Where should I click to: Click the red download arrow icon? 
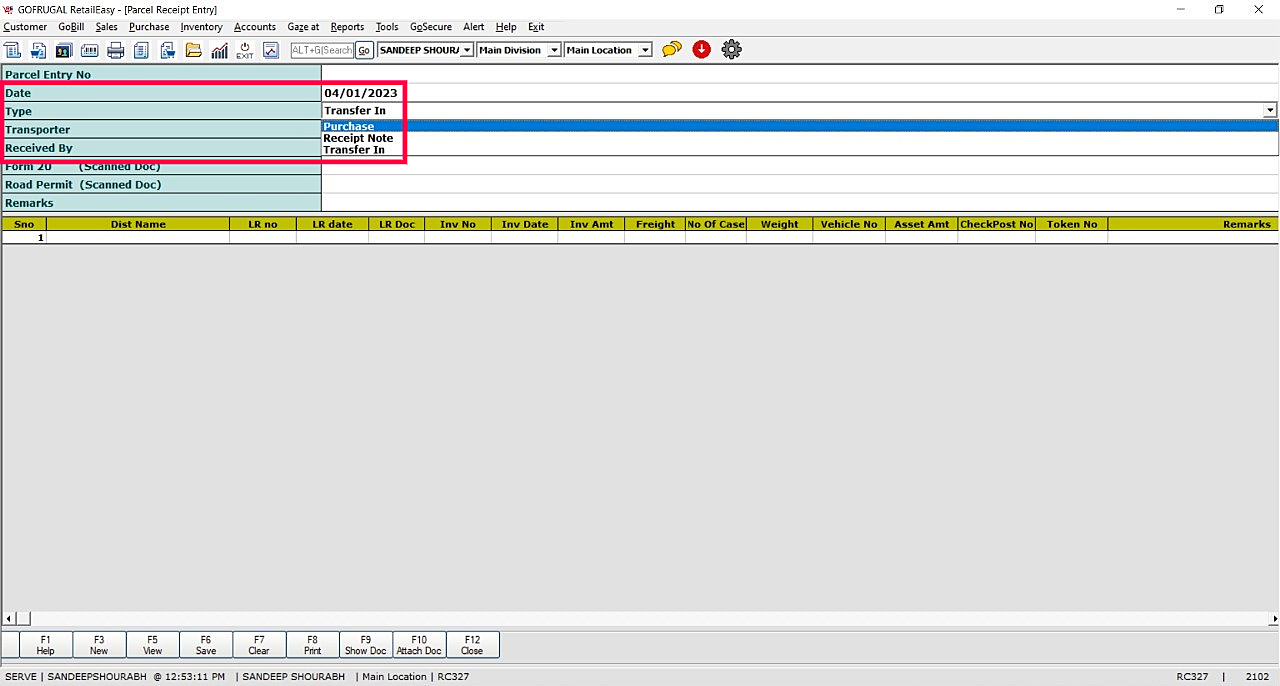[x=702, y=49]
